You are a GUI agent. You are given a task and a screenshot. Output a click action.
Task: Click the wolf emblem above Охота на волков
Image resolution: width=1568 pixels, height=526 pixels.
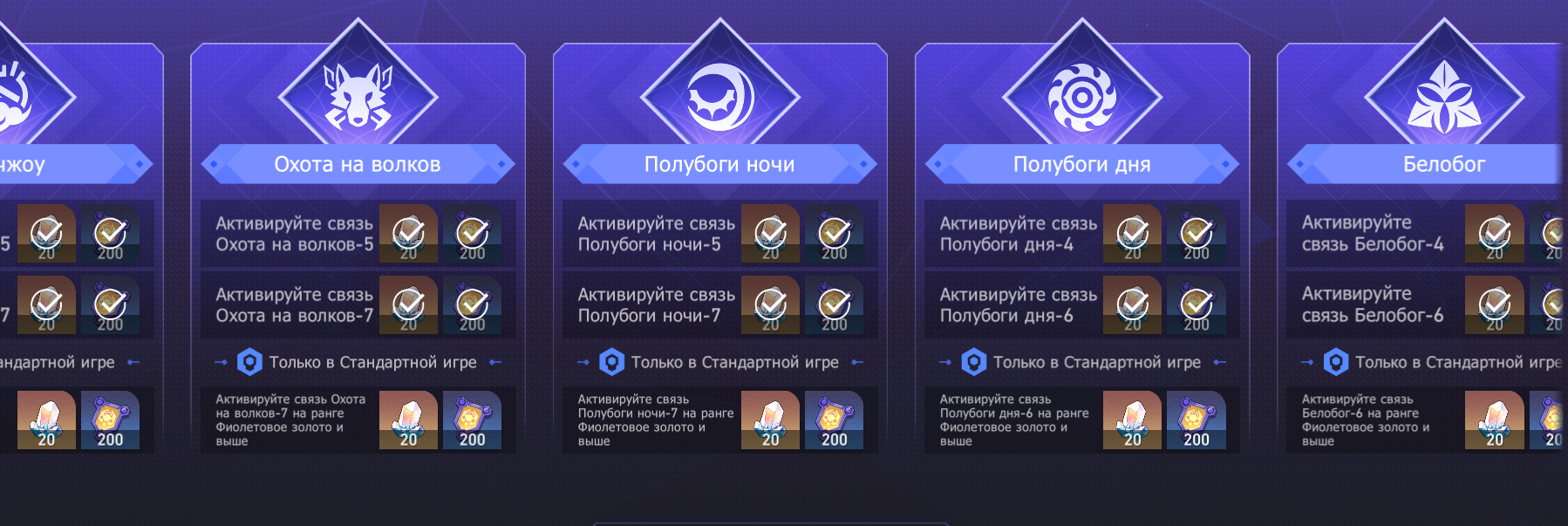tap(358, 96)
